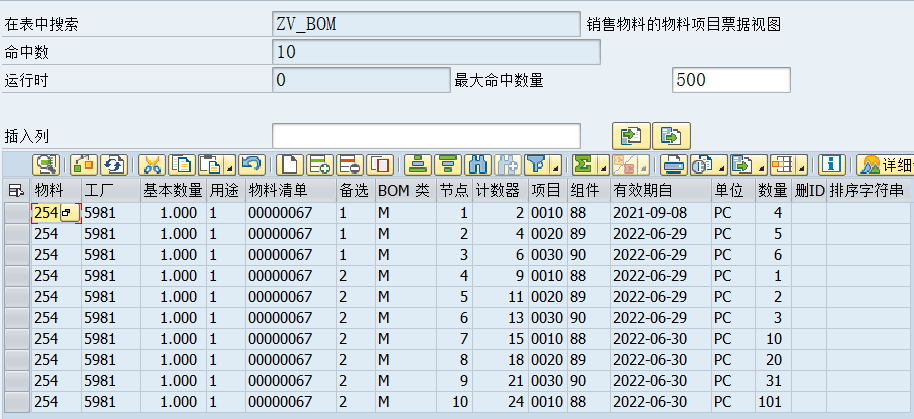Click the Print toolbar icon
The width and height of the screenshot is (914, 419).
click(674, 165)
